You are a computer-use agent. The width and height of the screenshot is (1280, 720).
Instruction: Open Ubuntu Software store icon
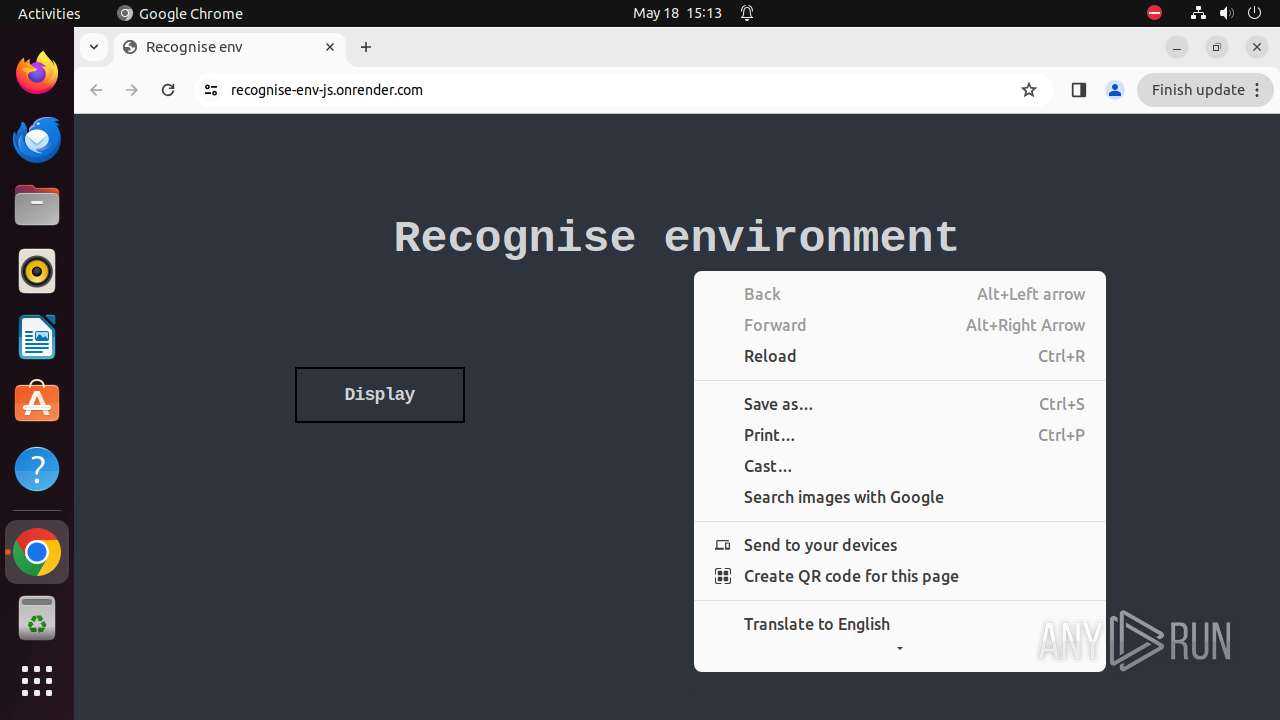coord(37,402)
